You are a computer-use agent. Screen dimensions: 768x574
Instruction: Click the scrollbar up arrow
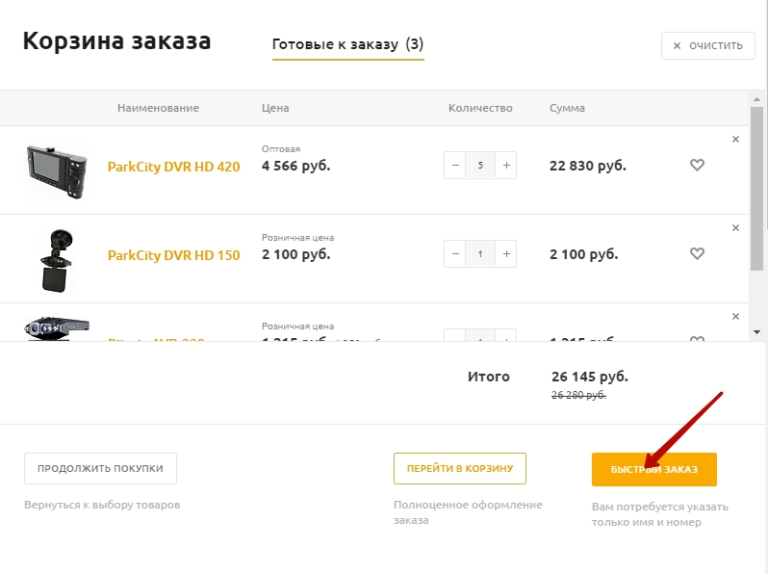point(757,99)
